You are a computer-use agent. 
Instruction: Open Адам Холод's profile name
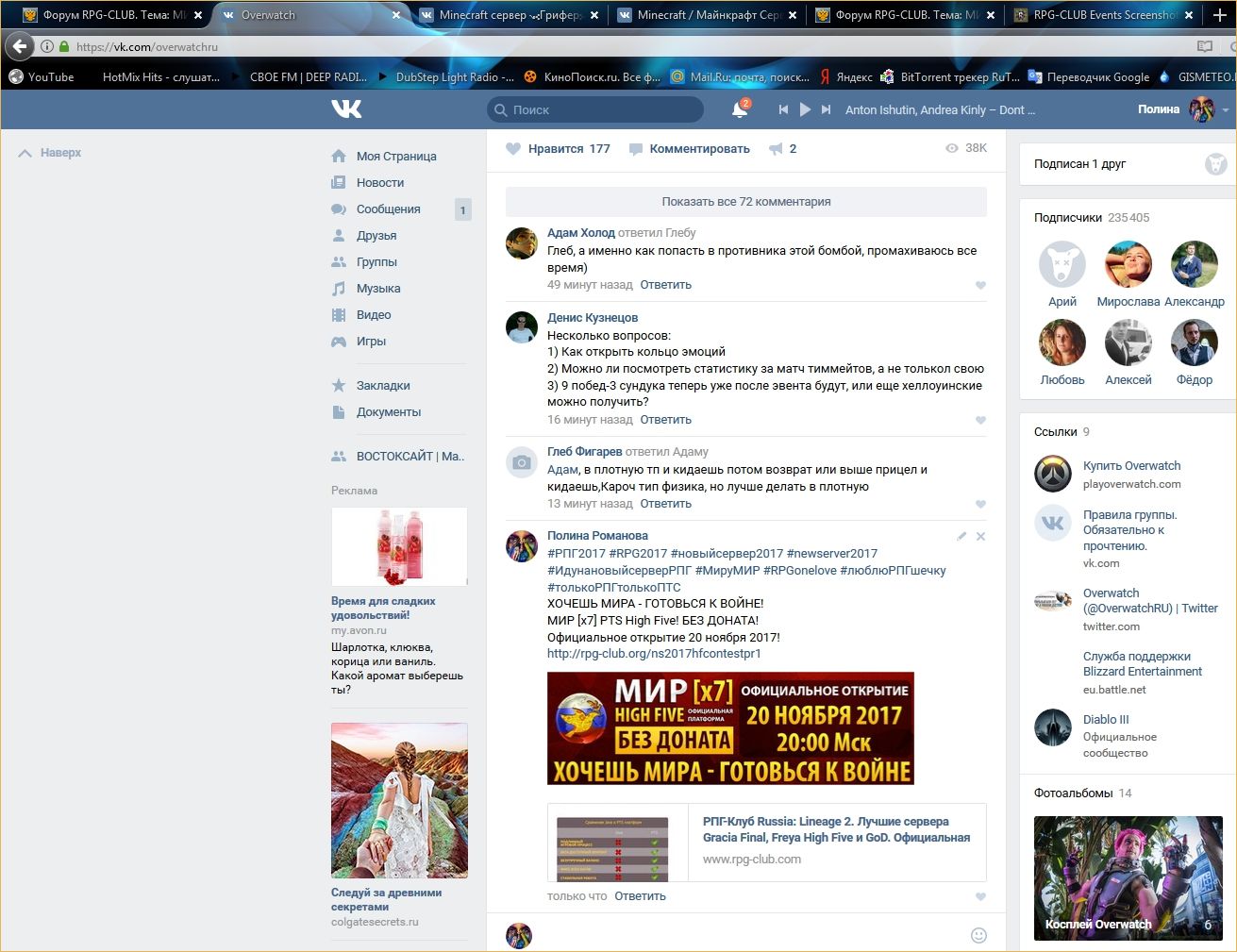tap(581, 233)
